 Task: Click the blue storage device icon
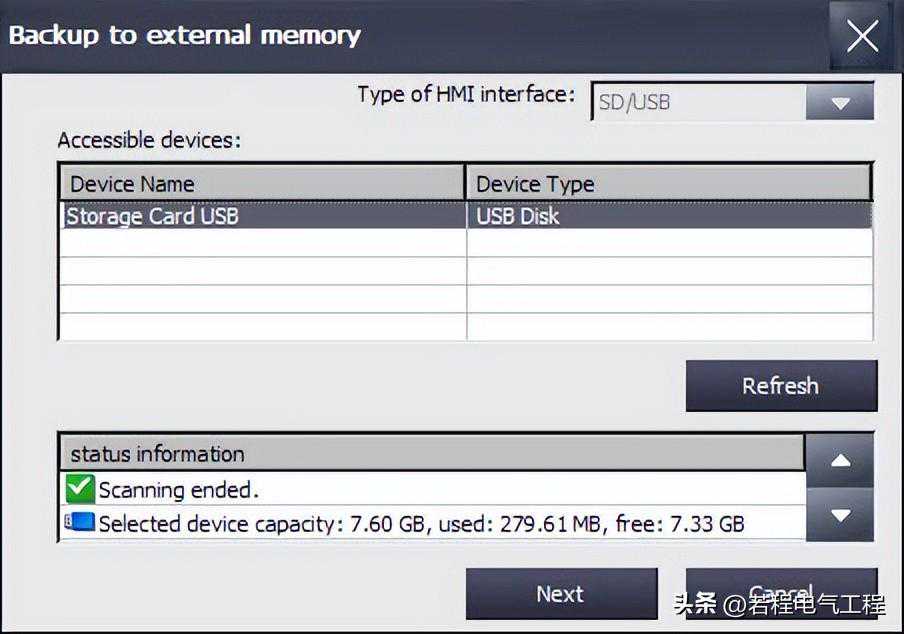pos(80,522)
